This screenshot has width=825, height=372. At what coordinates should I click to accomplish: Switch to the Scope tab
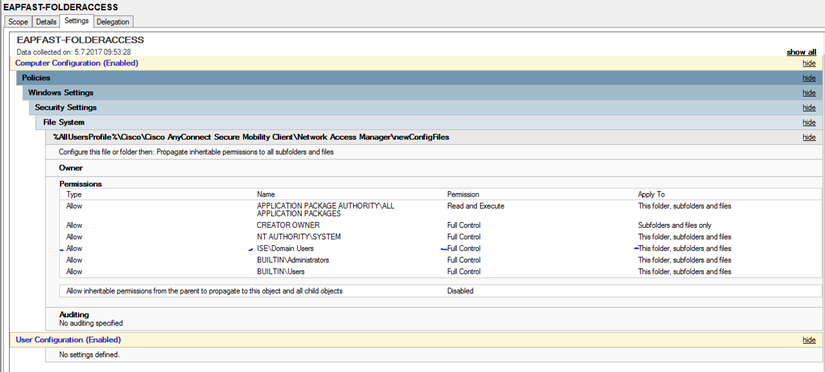click(x=18, y=22)
